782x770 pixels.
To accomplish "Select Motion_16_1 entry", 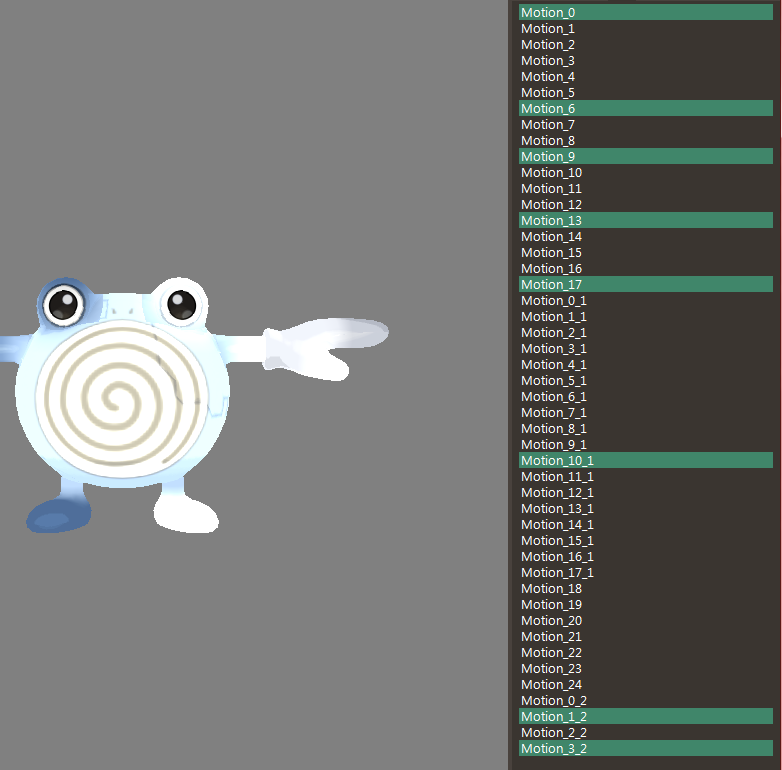I will (645, 556).
